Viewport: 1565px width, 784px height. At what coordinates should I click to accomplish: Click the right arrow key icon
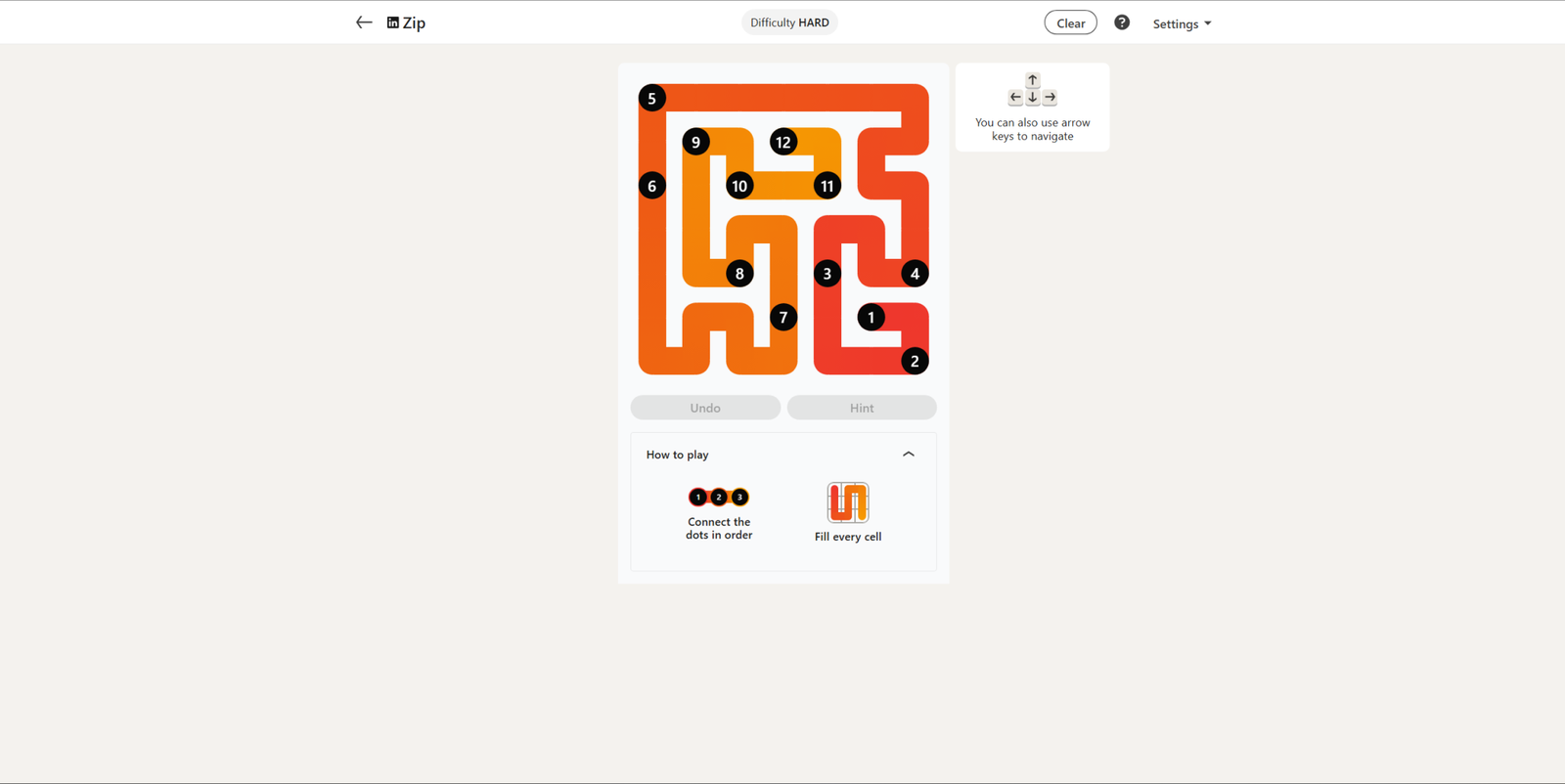point(1050,98)
